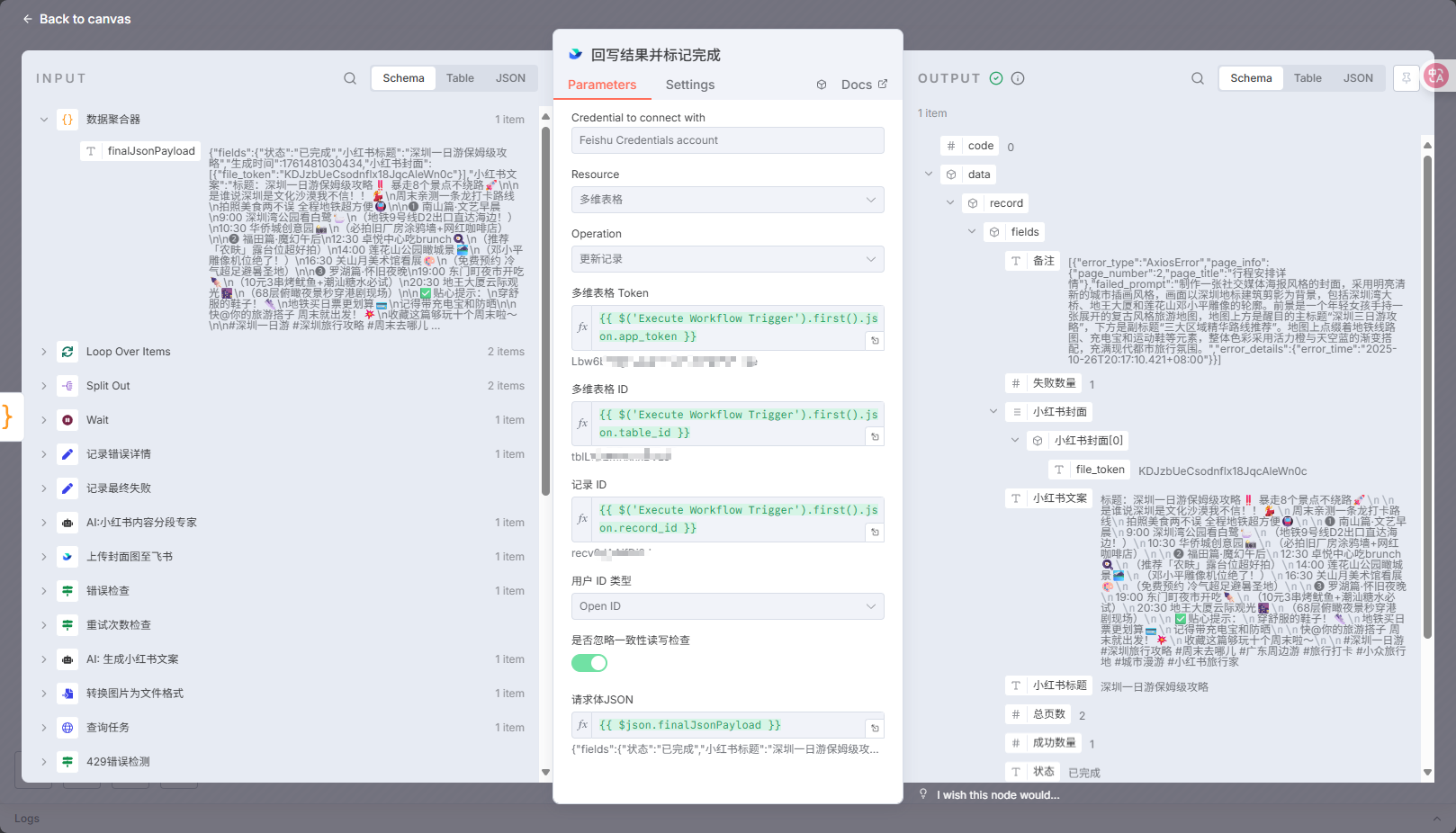Click the 重试次数检查 node icon
The width and height of the screenshot is (1456, 833).
click(x=67, y=625)
